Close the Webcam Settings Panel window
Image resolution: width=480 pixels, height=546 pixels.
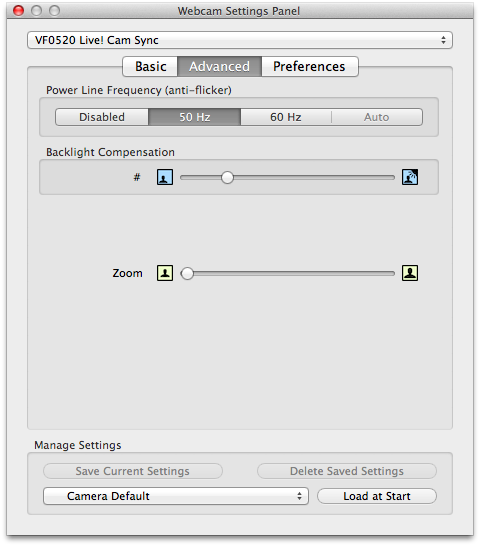(x=18, y=11)
